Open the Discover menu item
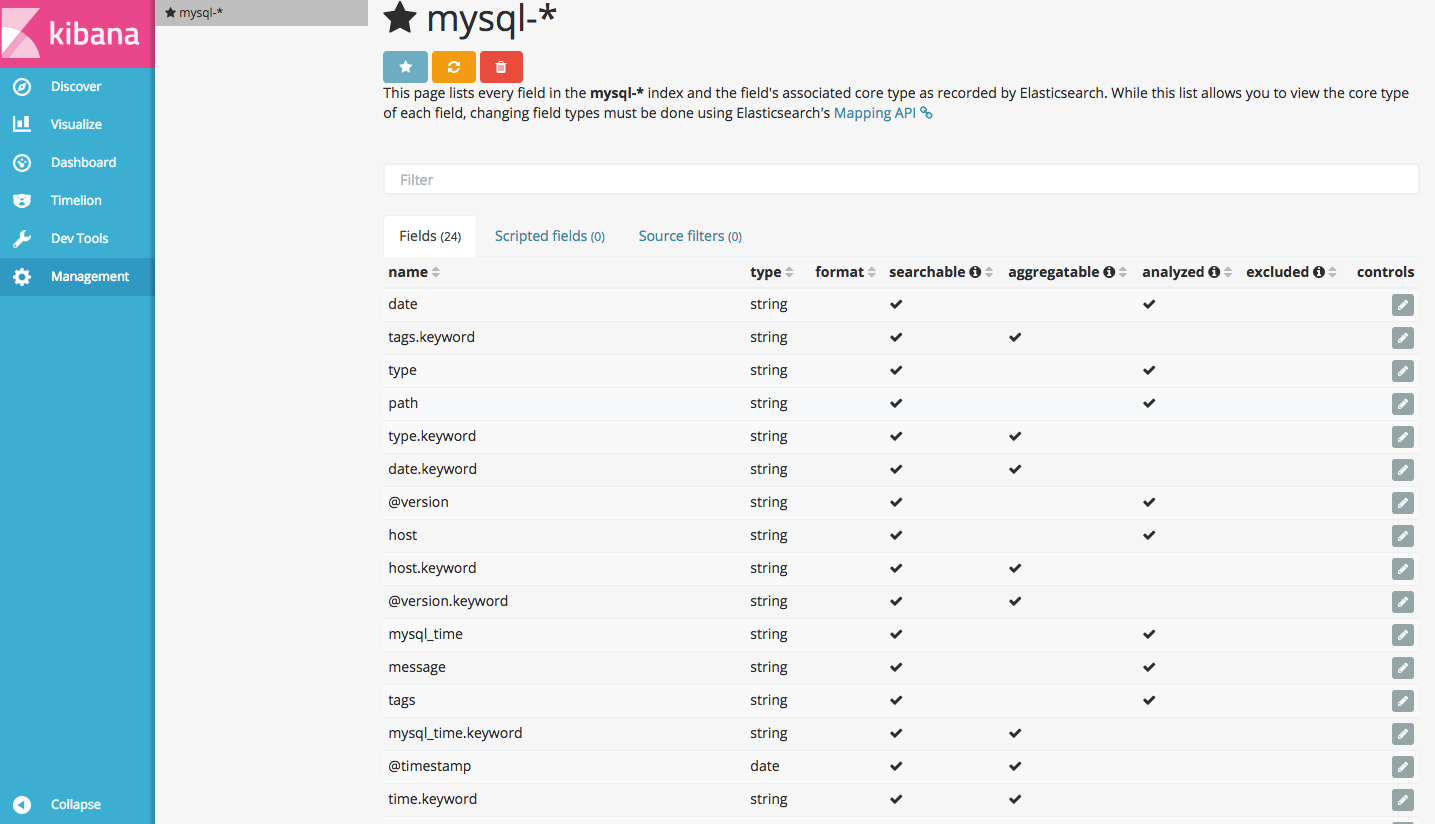Image resolution: width=1435 pixels, height=824 pixels. 76,86
